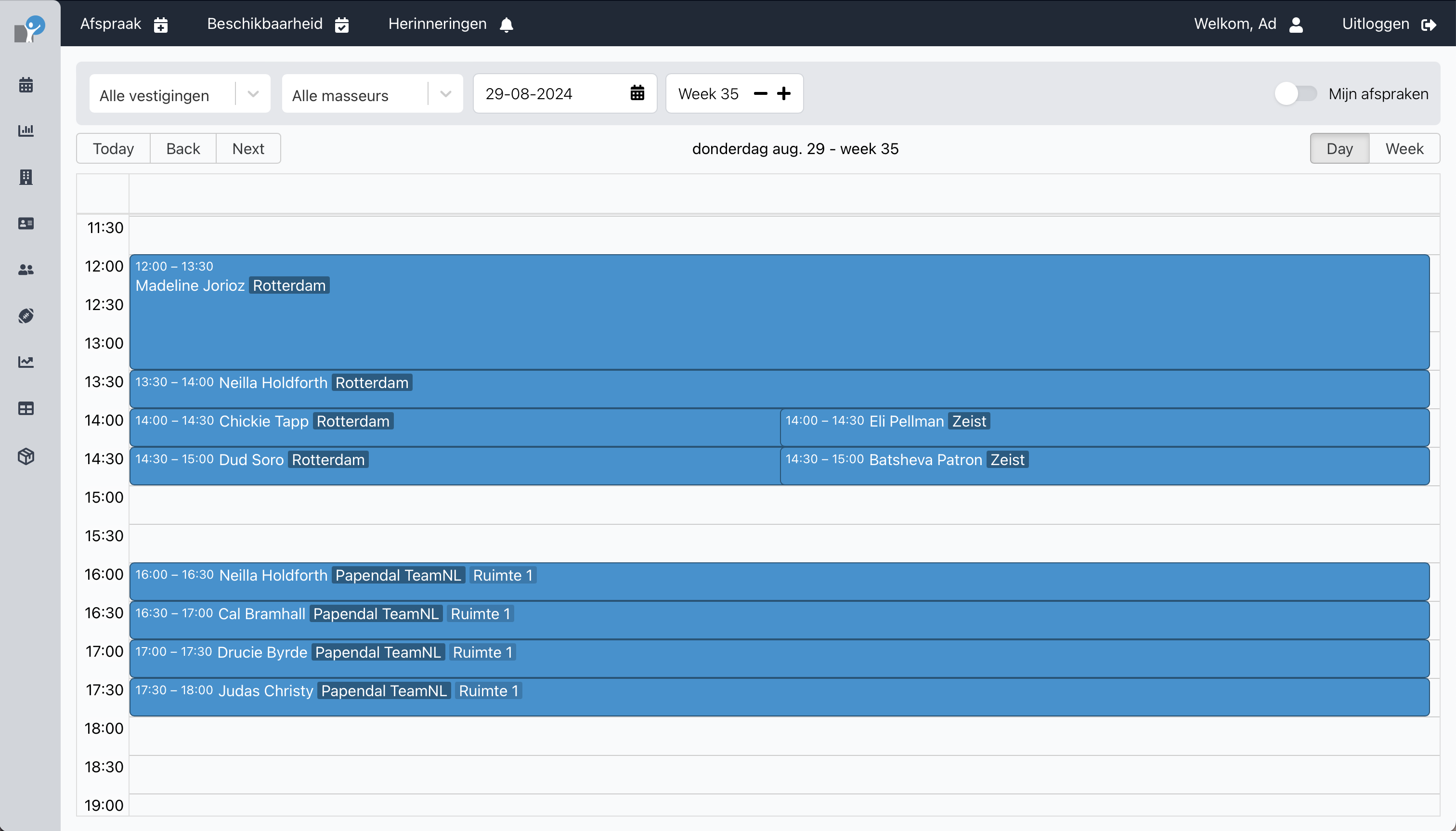Click the Today button
1456x831 pixels.
coord(113,148)
